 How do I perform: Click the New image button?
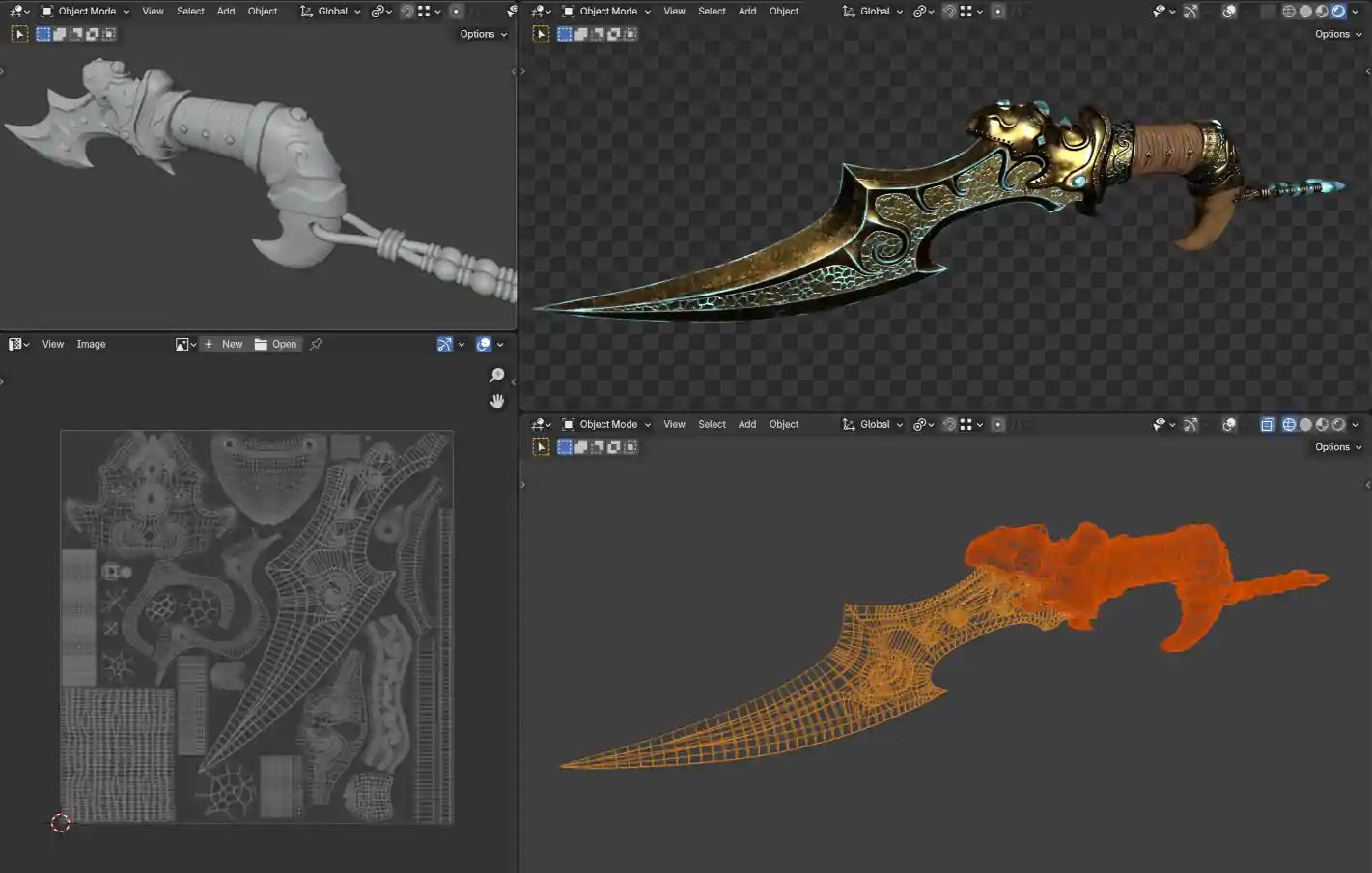click(x=224, y=344)
